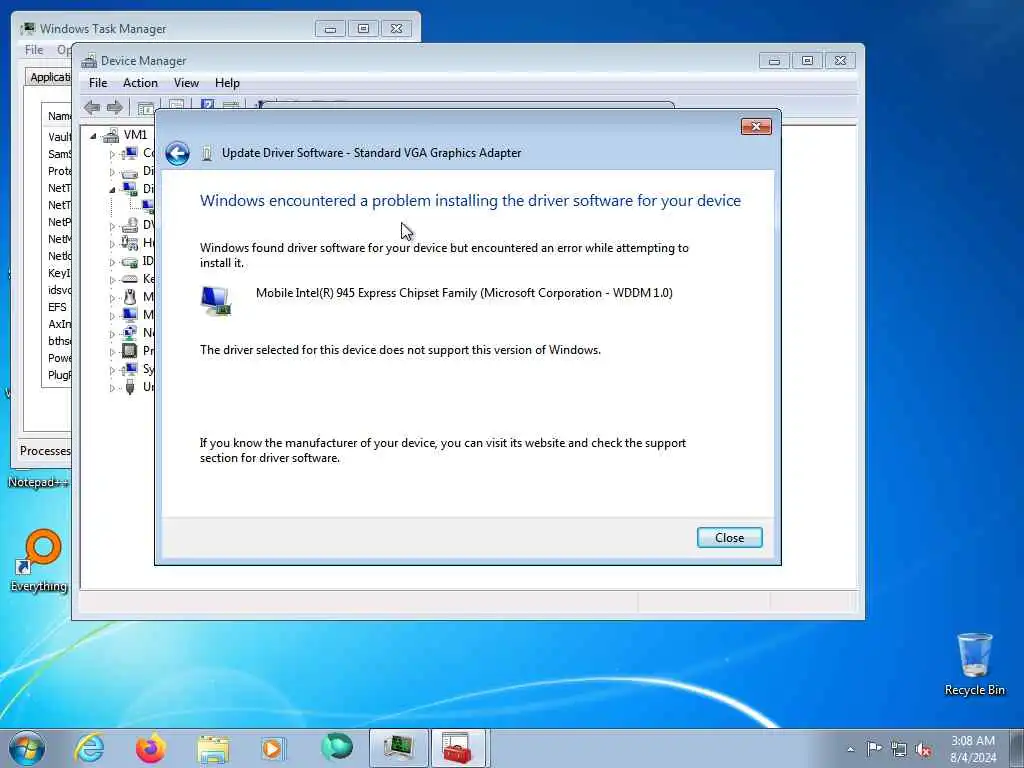Open Windows Explorer folder in taskbar

pos(213,748)
